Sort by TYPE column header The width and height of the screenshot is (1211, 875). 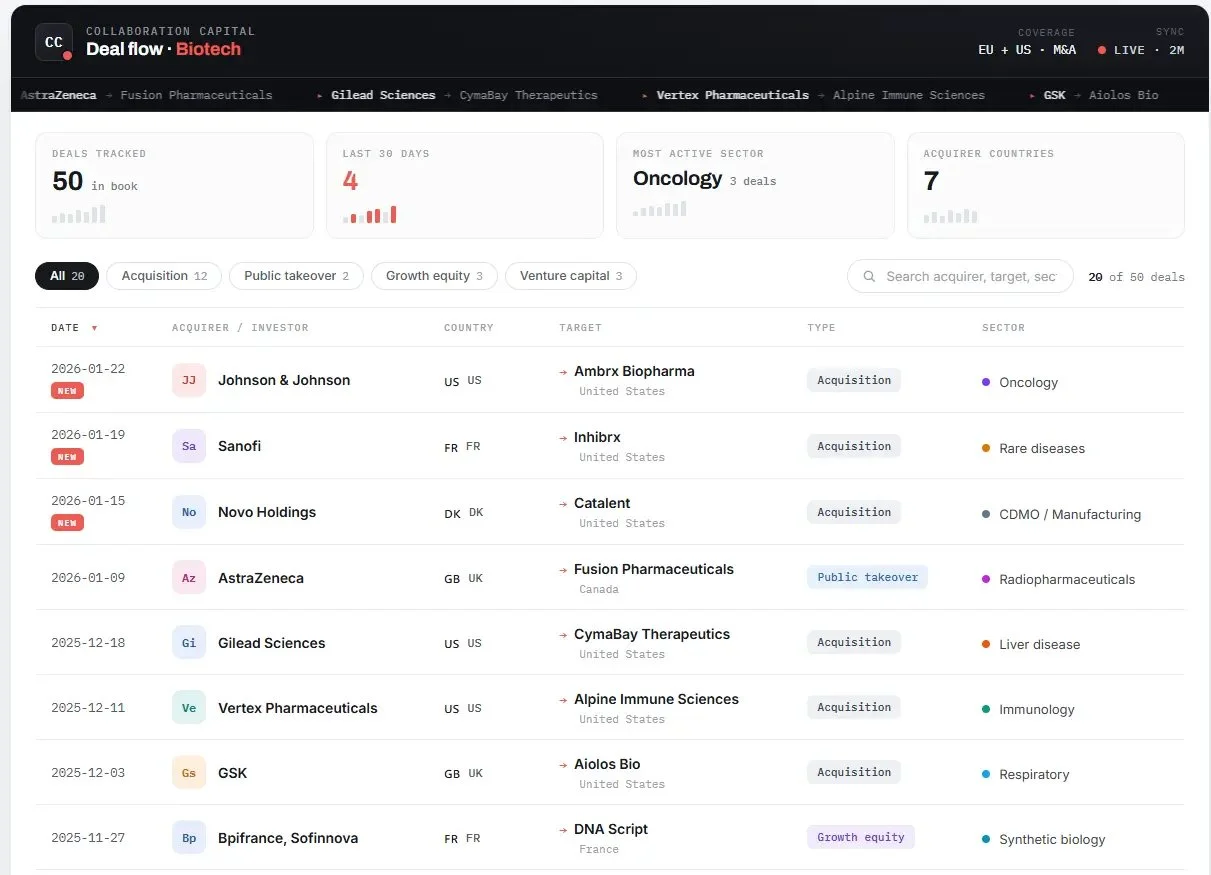821,328
